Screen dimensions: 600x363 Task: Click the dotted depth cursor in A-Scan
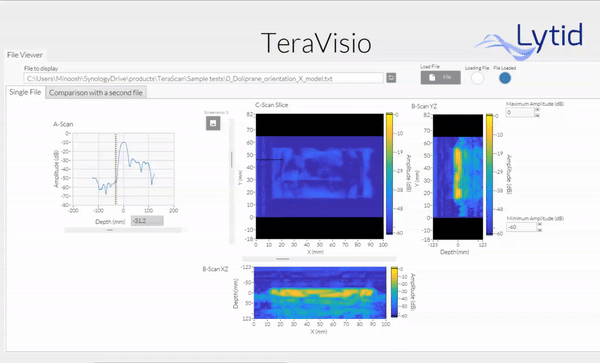(116, 169)
